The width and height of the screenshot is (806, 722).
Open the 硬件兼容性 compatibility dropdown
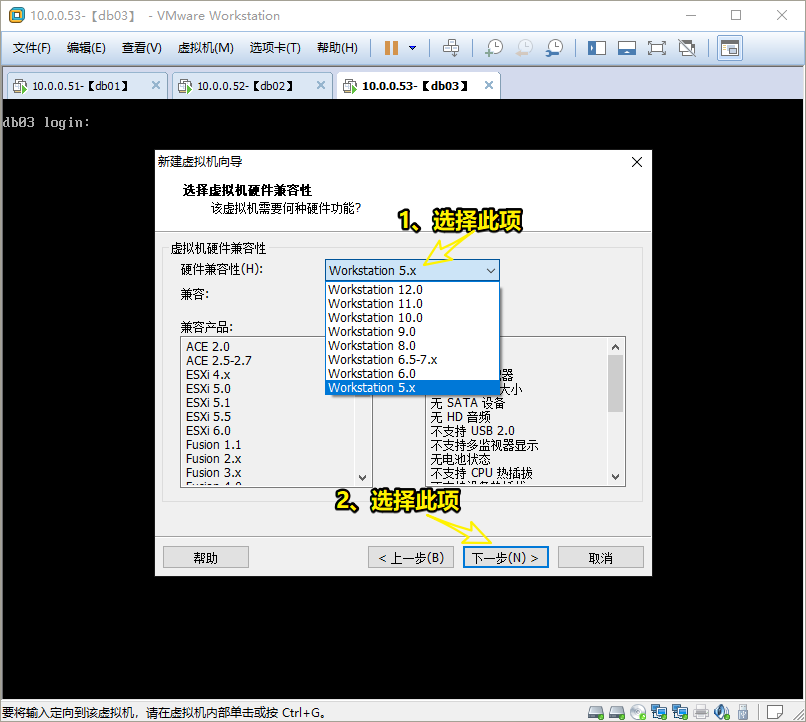pyautogui.click(x=490, y=270)
